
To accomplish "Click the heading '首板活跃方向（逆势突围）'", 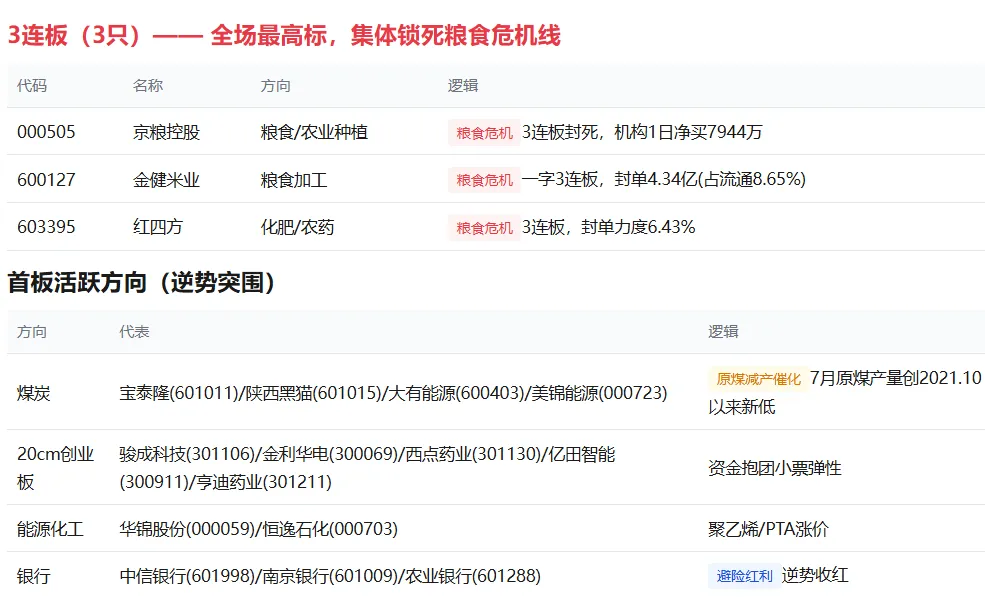I will pos(141,283).
